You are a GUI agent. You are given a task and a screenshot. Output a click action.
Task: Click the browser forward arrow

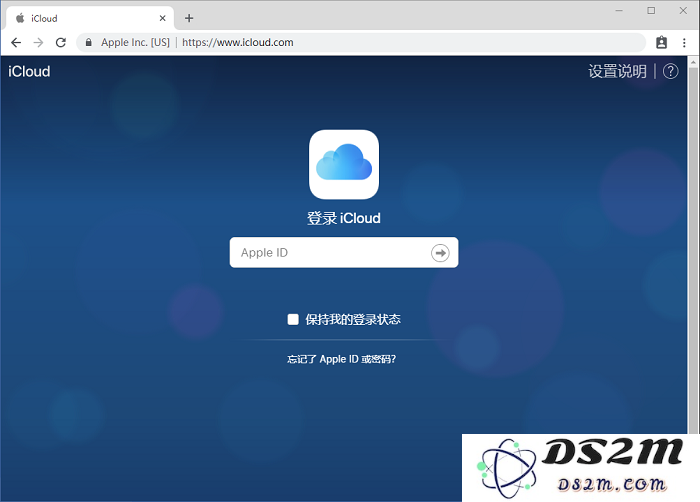pos(39,42)
